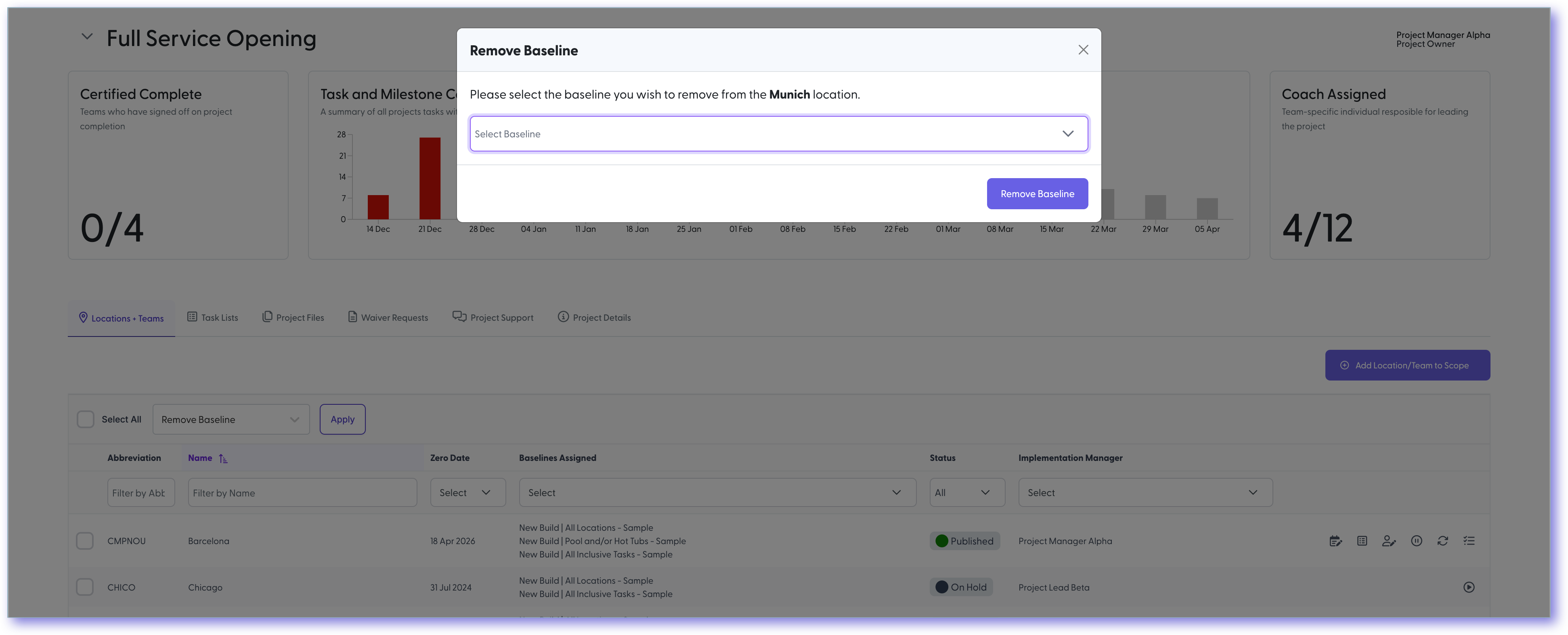This screenshot has width=1568, height=635.
Task: Focus the Filter by Abbreviation field
Action: click(140, 492)
